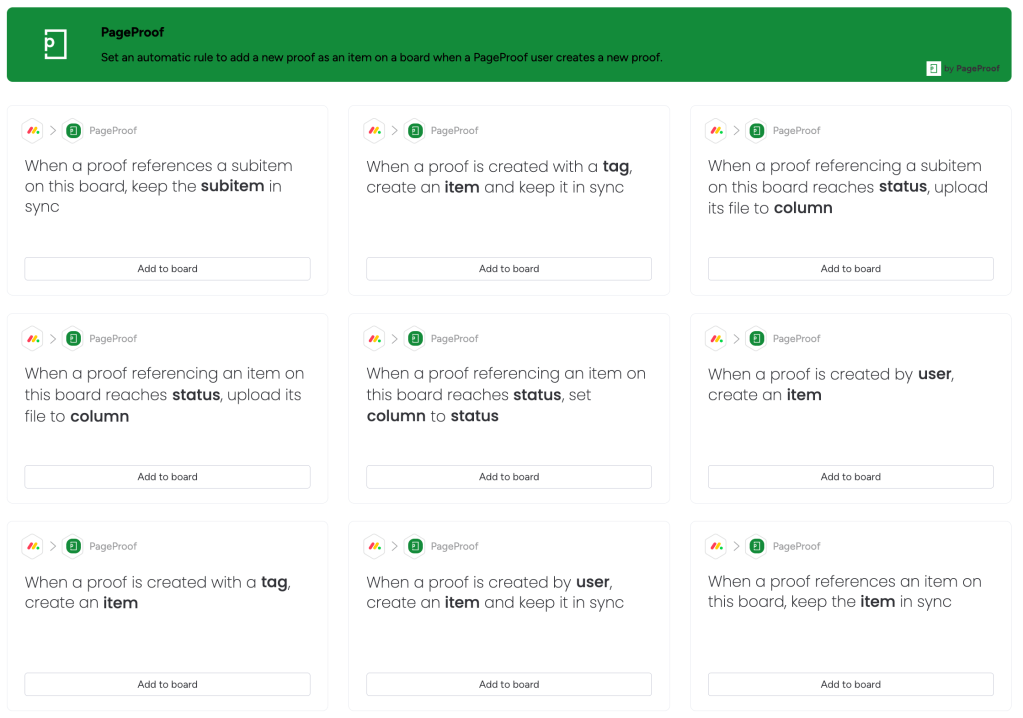Click the arrow chevron on "set column to status" card
The height and width of the screenshot is (718, 1023).
coord(394,338)
